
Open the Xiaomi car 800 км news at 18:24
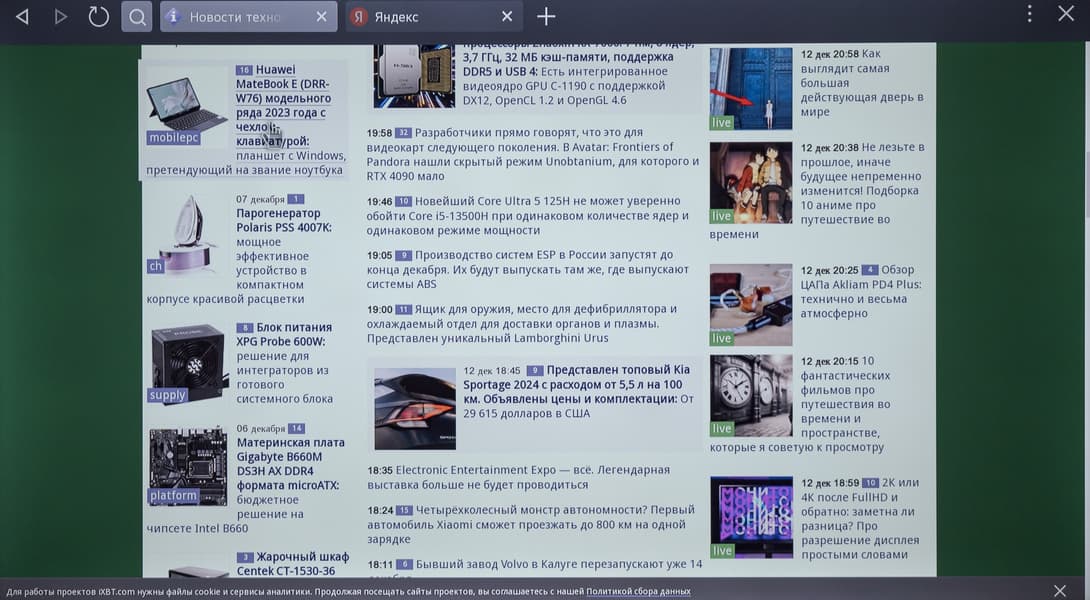coord(531,525)
